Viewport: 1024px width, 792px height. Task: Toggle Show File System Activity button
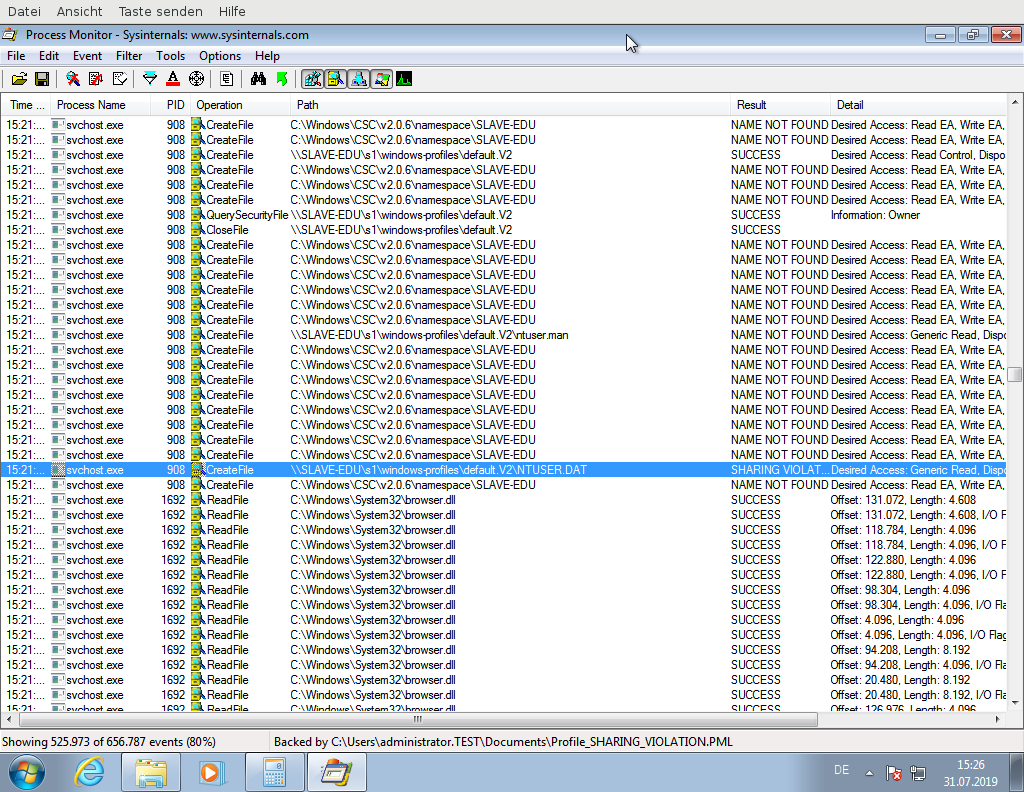335,78
